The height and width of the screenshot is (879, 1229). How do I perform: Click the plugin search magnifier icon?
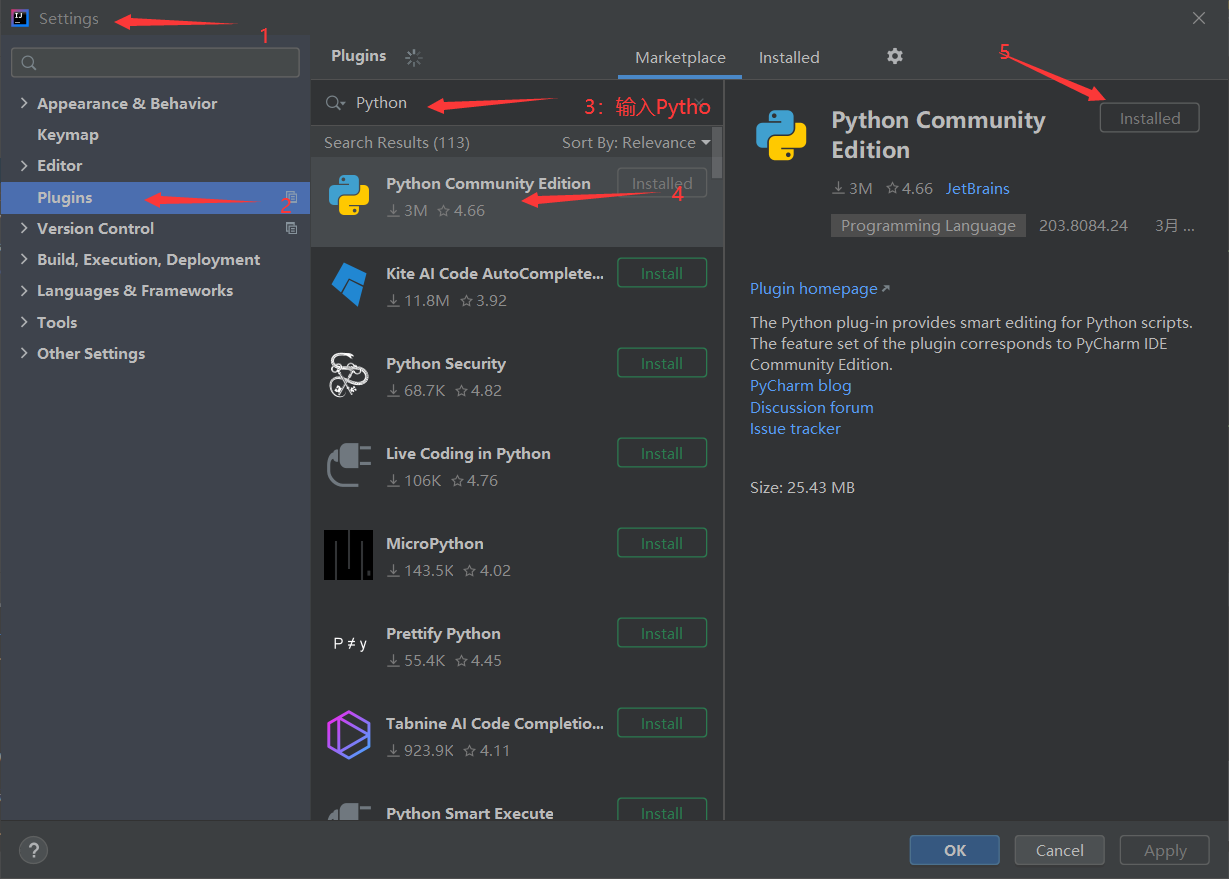[x=334, y=103]
